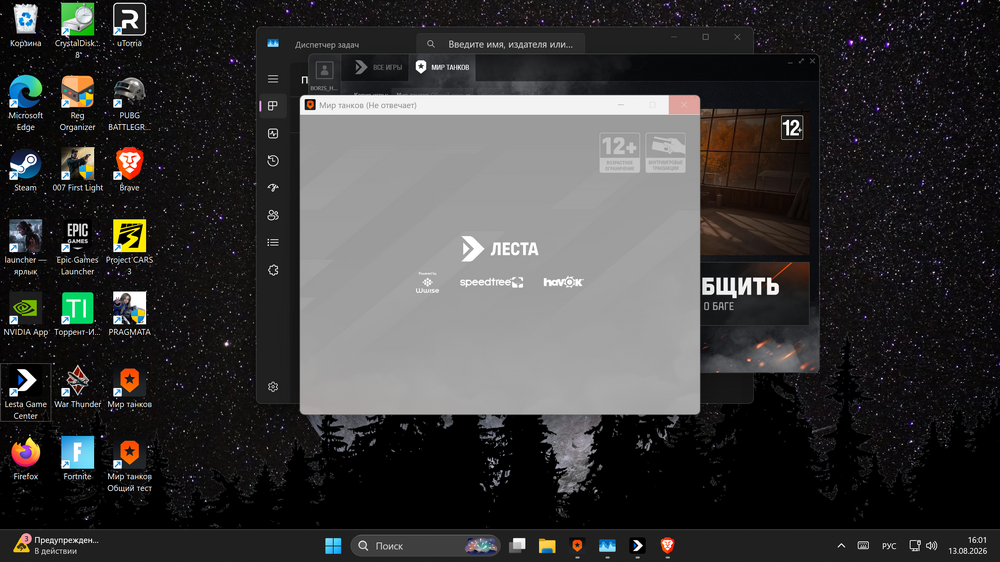Open Task Manager Services icon
Screen dimensions: 1000x562
[x=273, y=270]
